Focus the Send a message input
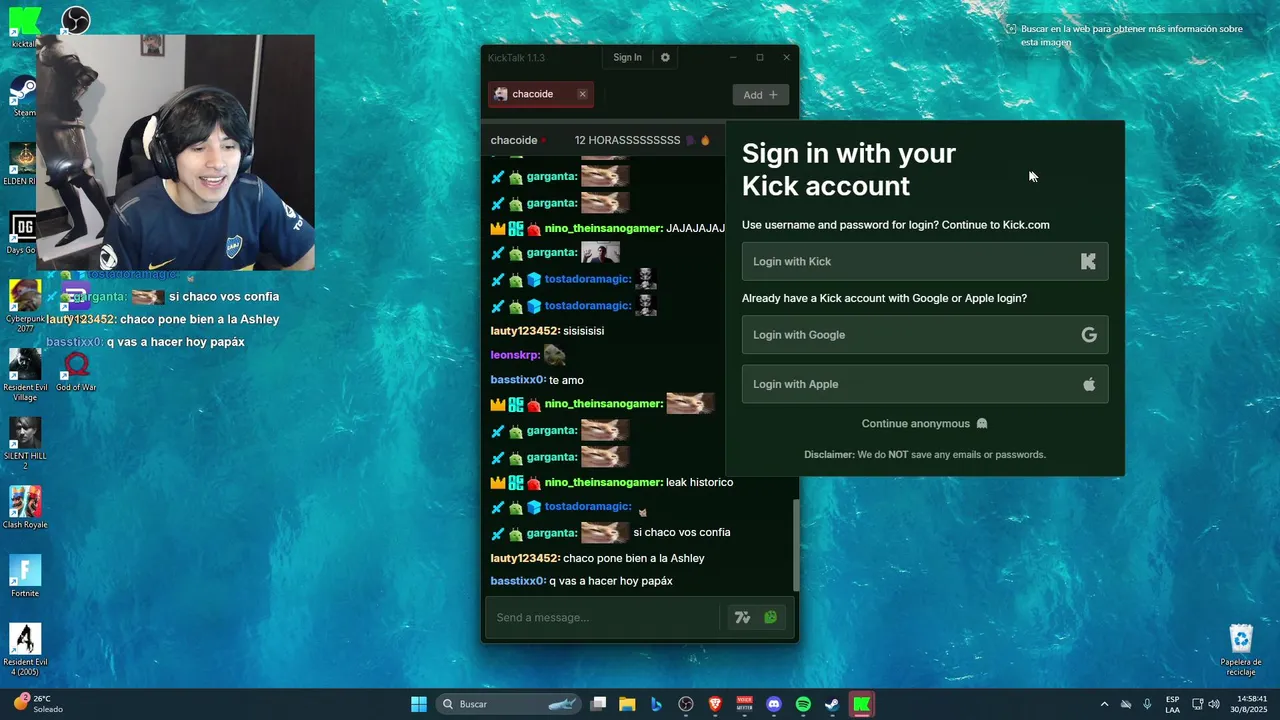Image resolution: width=1280 pixels, height=720 pixels. pyautogui.click(x=603, y=617)
